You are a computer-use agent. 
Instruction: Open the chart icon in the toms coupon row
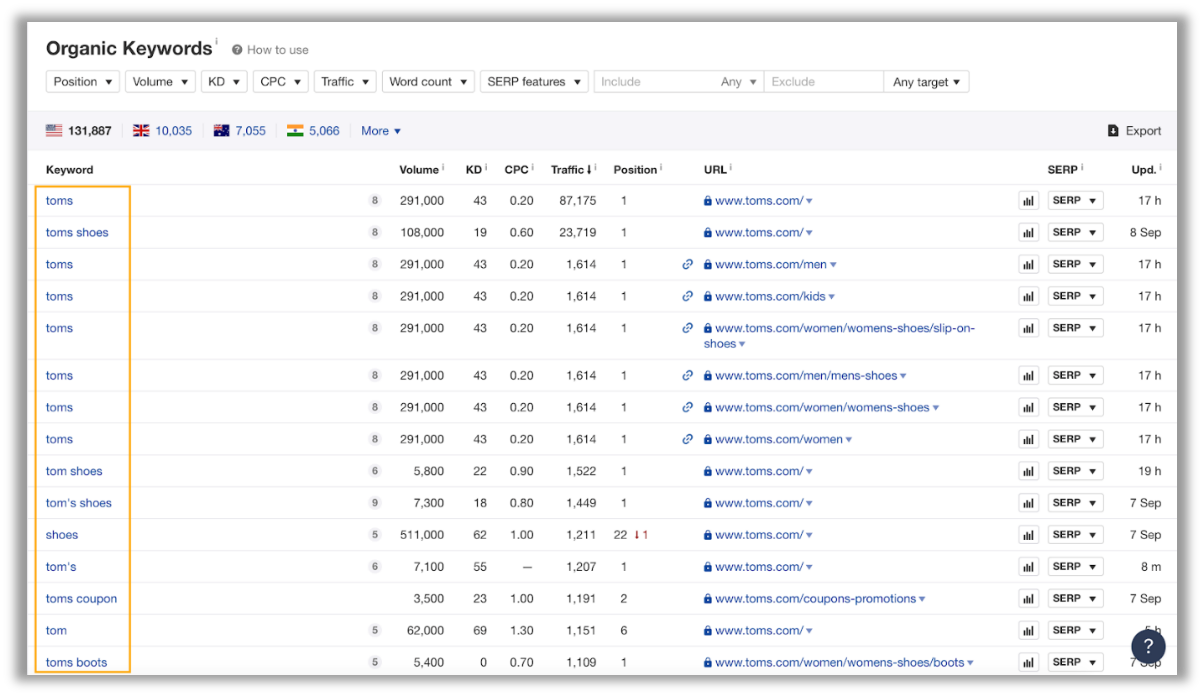coord(1028,598)
